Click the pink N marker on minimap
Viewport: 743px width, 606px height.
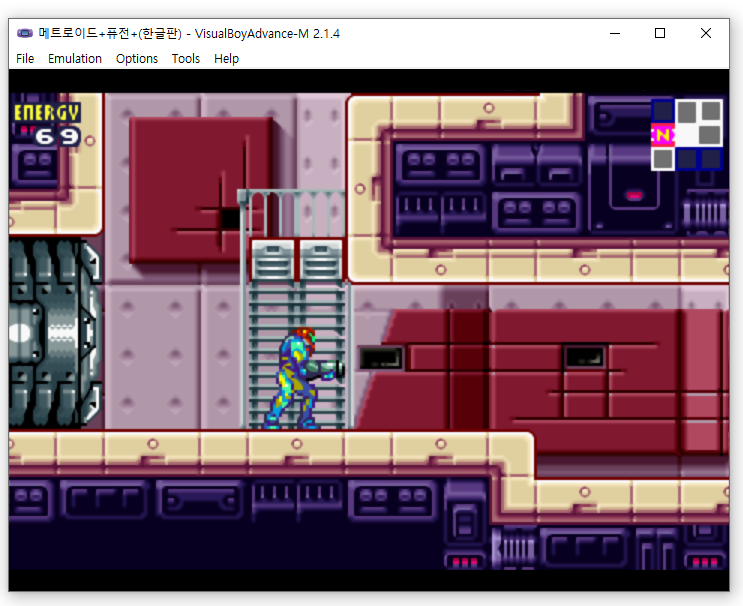click(663, 136)
